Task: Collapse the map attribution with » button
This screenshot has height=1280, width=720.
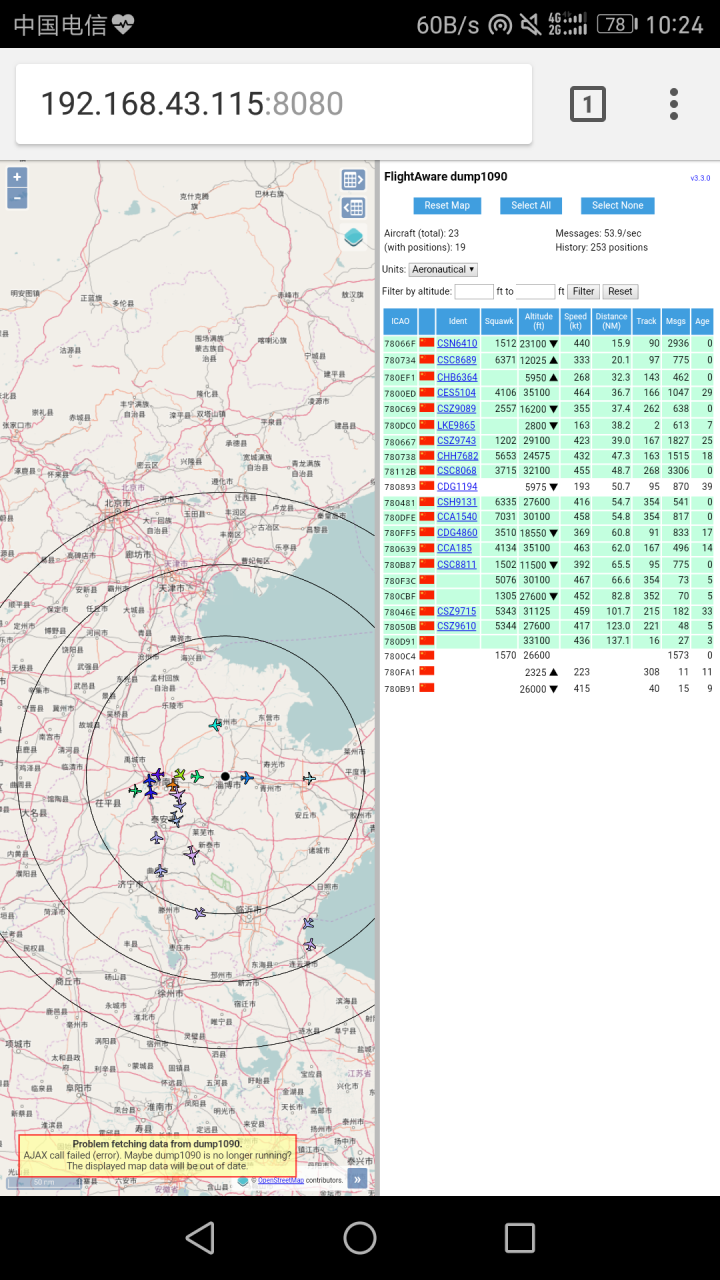Action: [x=357, y=1179]
